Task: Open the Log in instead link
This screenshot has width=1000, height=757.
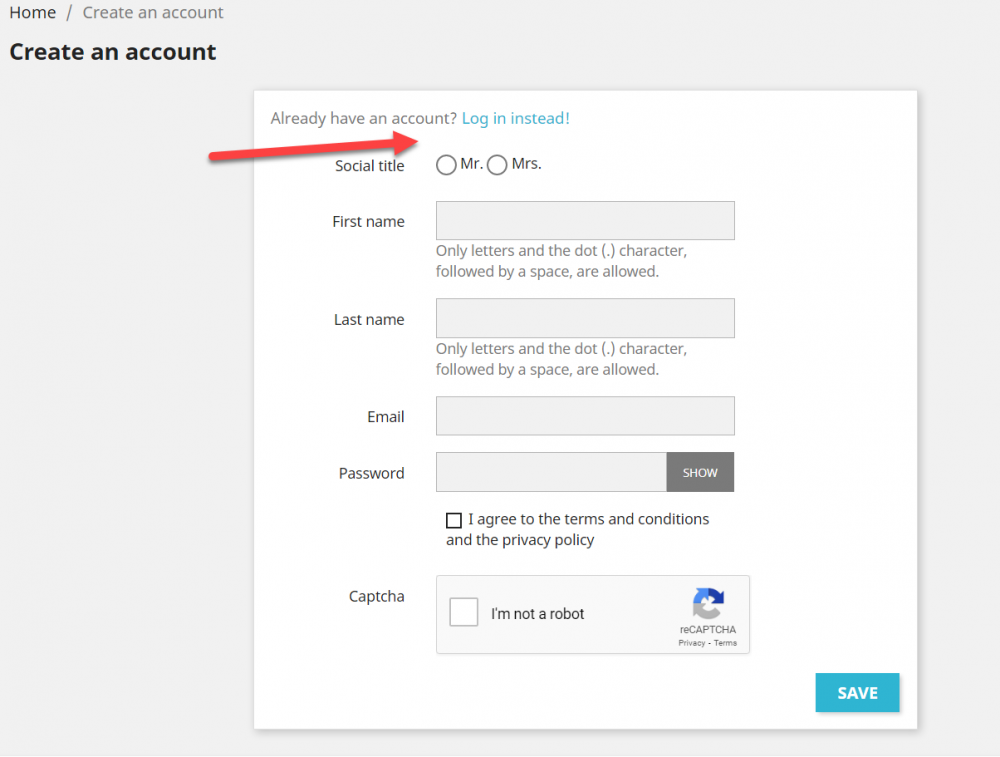Action: point(515,118)
